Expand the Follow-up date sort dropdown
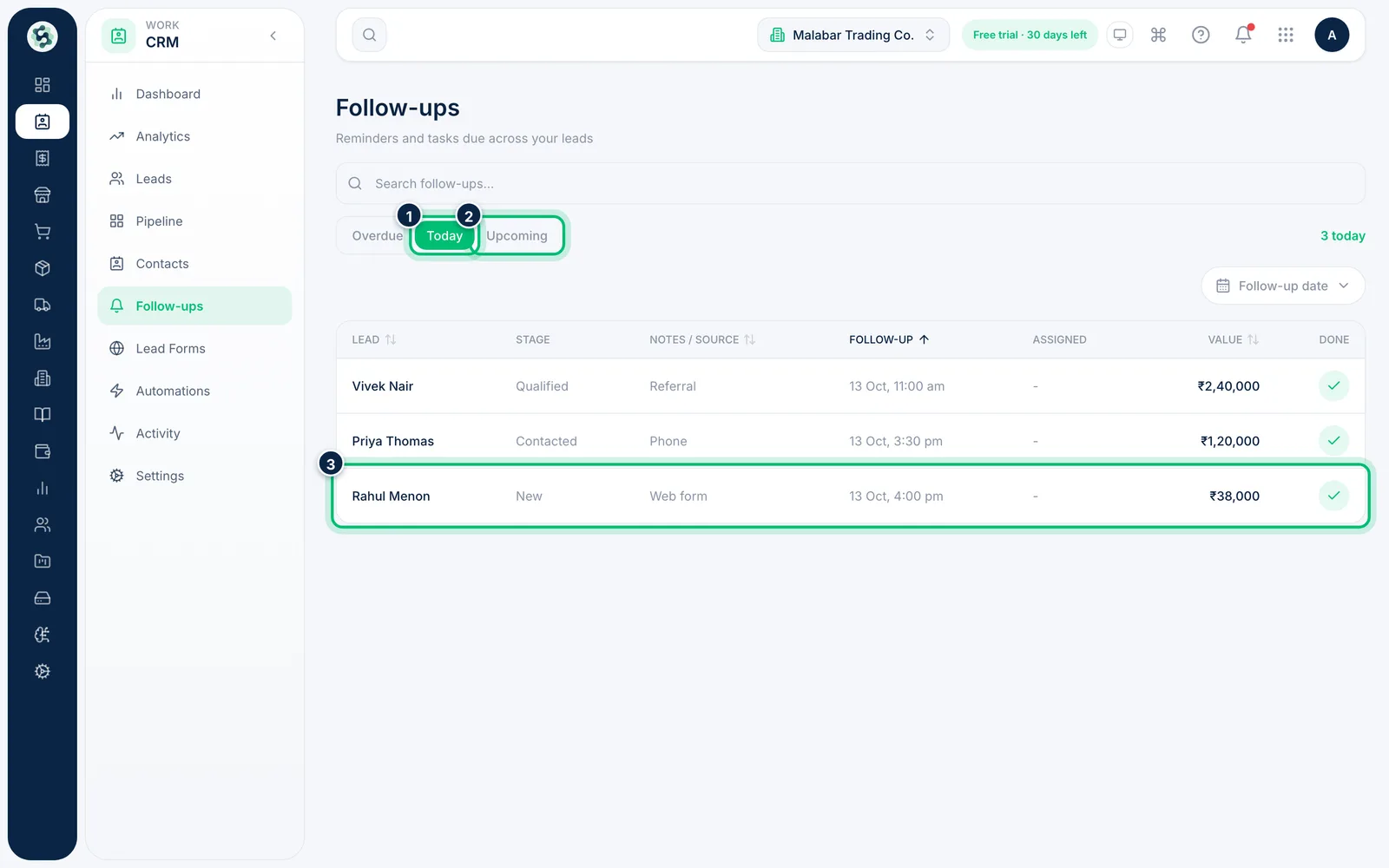This screenshot has width=1389, height=868. point(1283,286)
